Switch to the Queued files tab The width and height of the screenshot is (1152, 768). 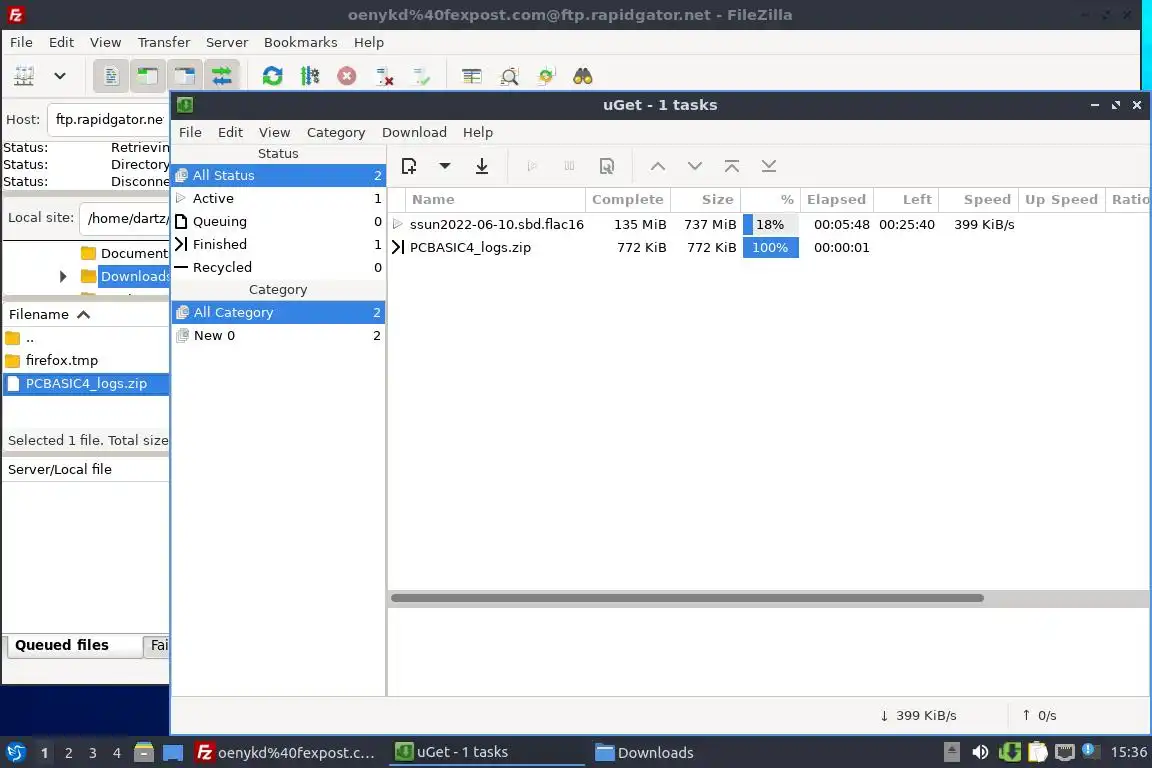(x=73, y=645)
